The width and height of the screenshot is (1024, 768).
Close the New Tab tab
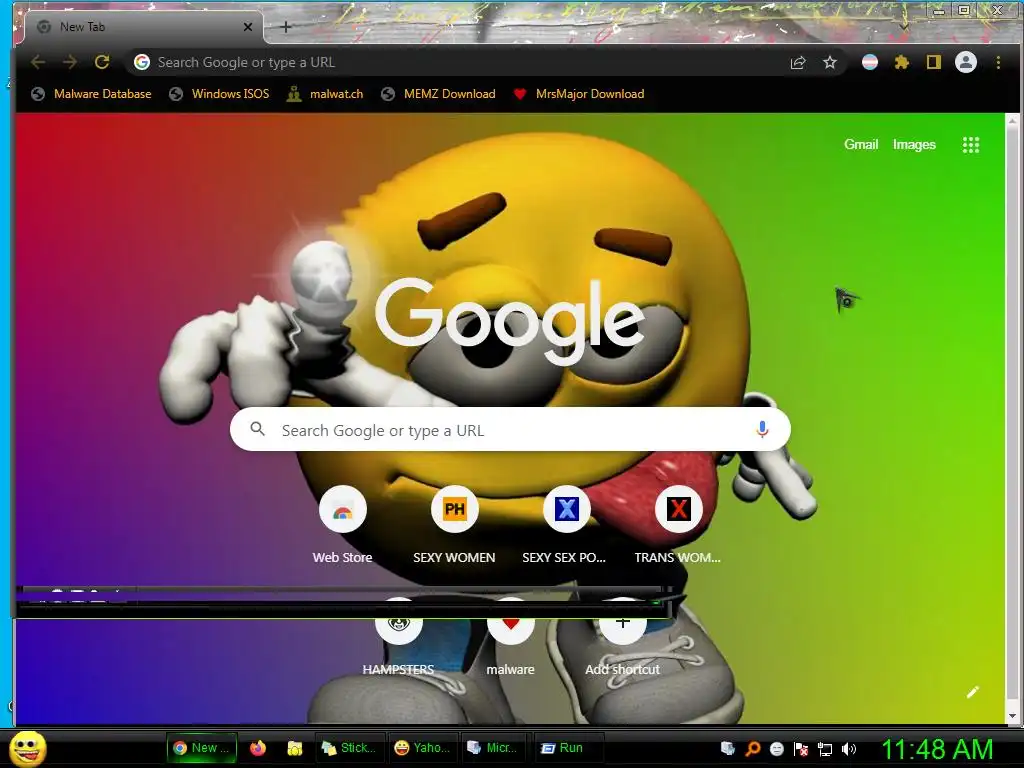point(248,27)
